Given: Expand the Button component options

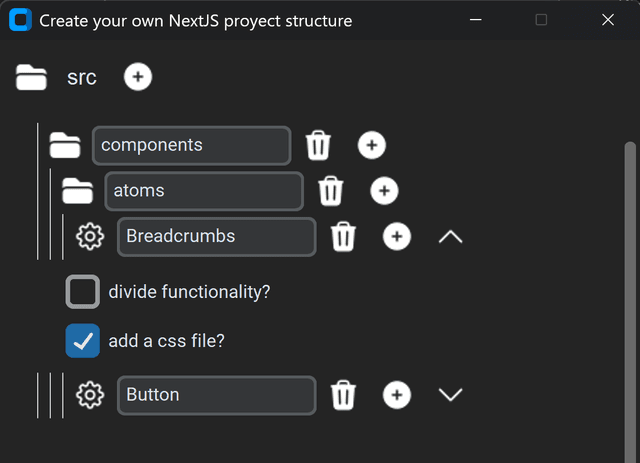Looking at the screenshot, I should tap(451, 395).
